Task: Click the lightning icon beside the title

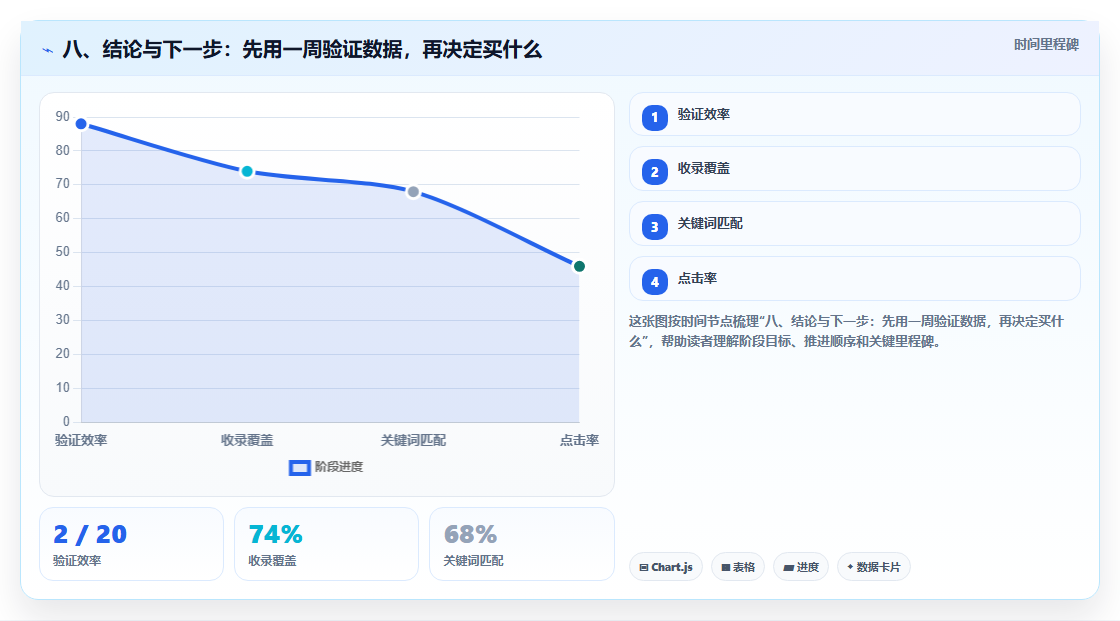Action: [x=48, y=51]
